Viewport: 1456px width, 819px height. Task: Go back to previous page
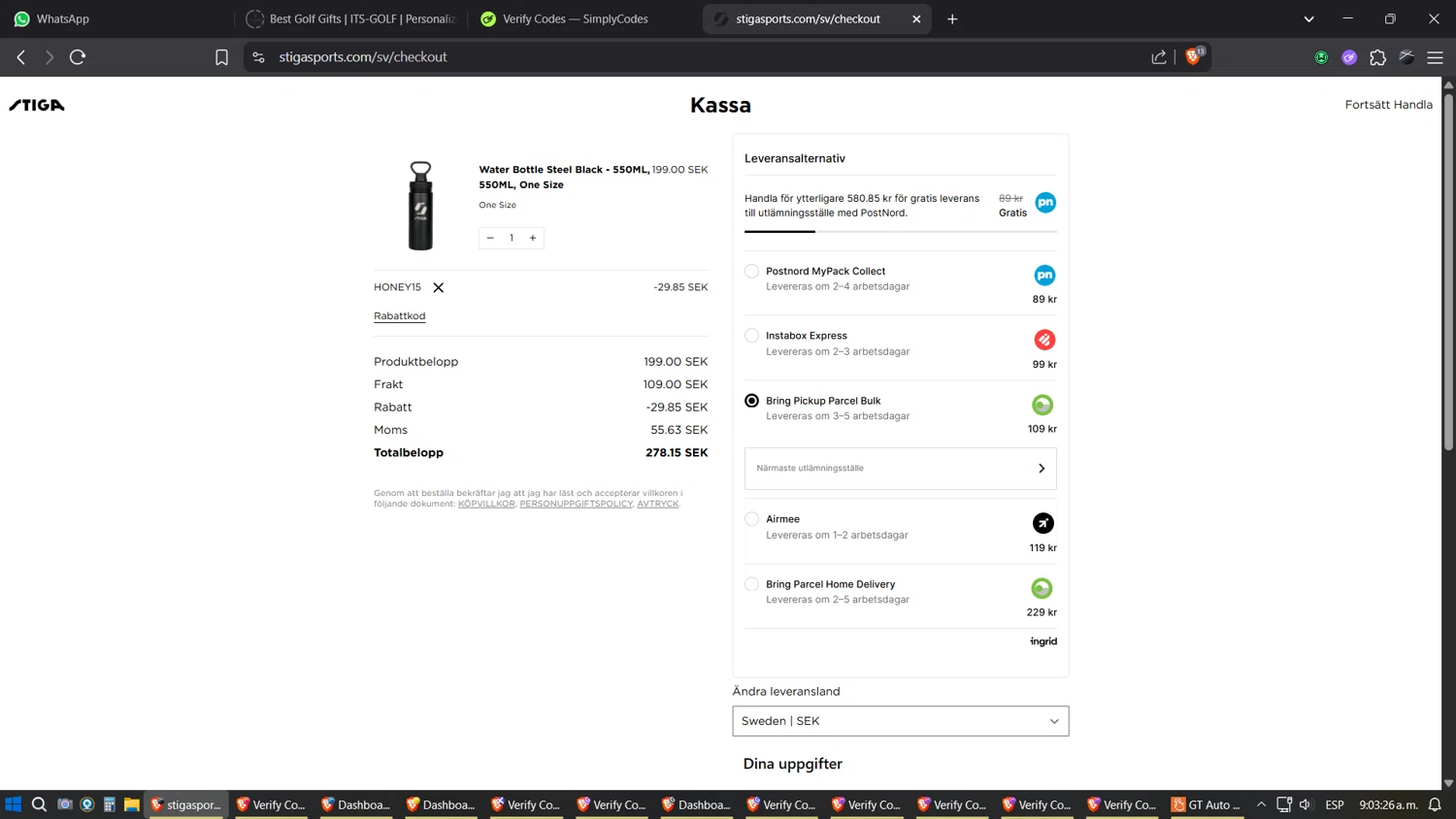tap(21, 57)
